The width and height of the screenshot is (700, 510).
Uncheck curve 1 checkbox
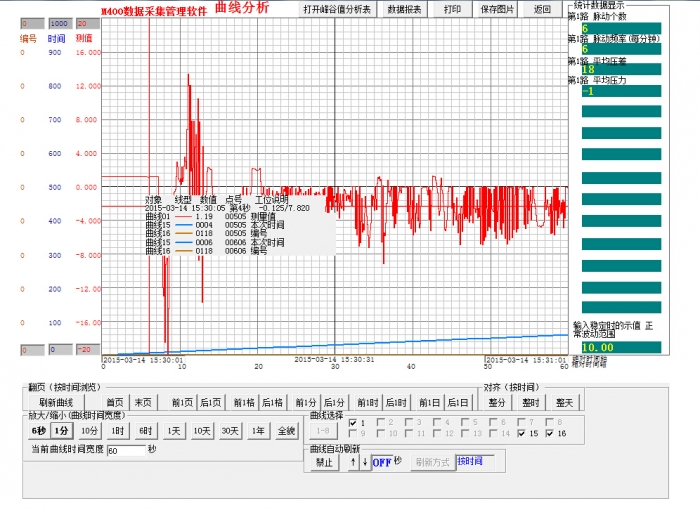[x=352, y=422]
